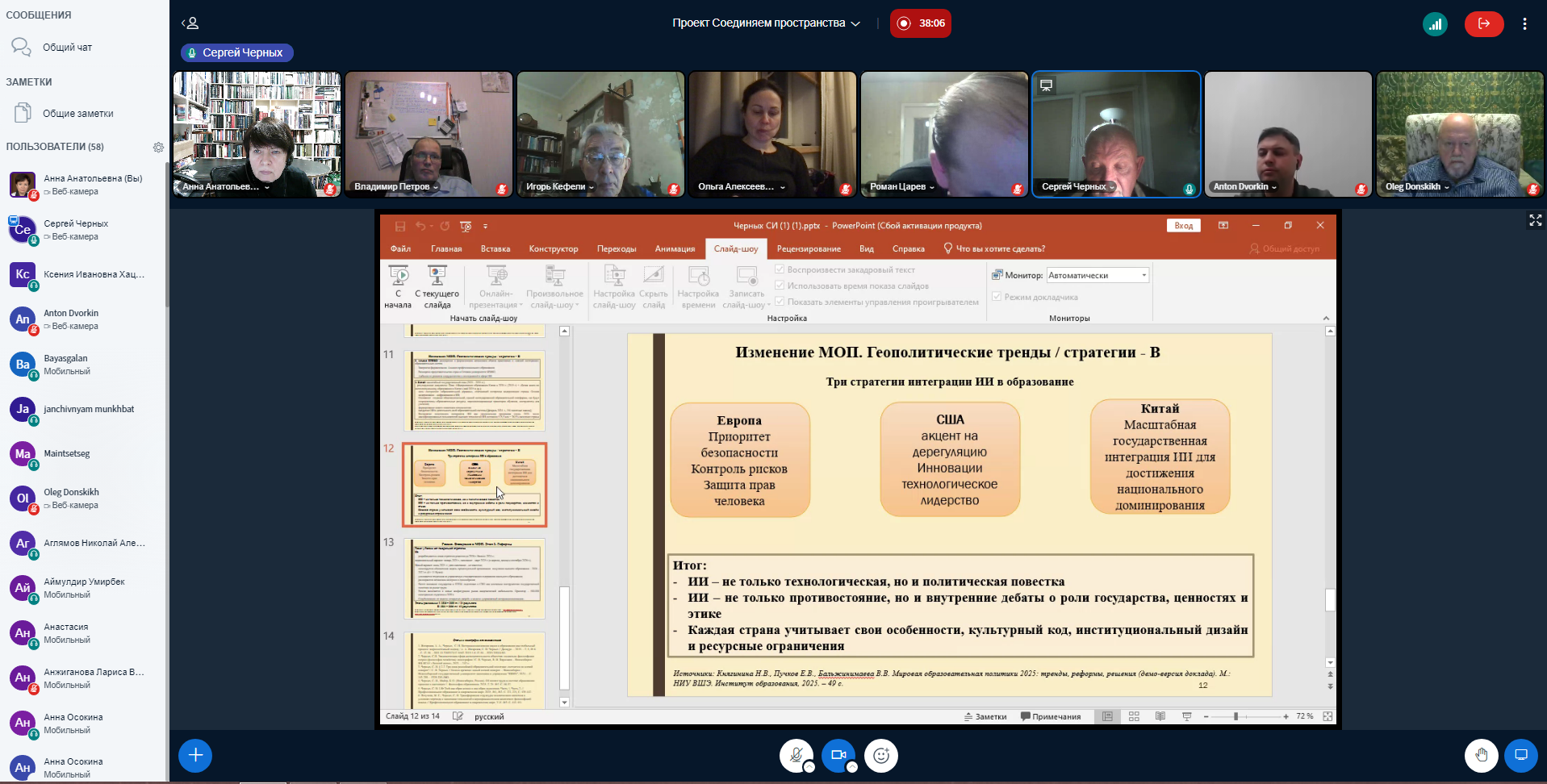The width and height of the screenshot is (1547, 784).
Task: Open the emoji reactions button
Action: pyautogui.click(x=881, y=755)
